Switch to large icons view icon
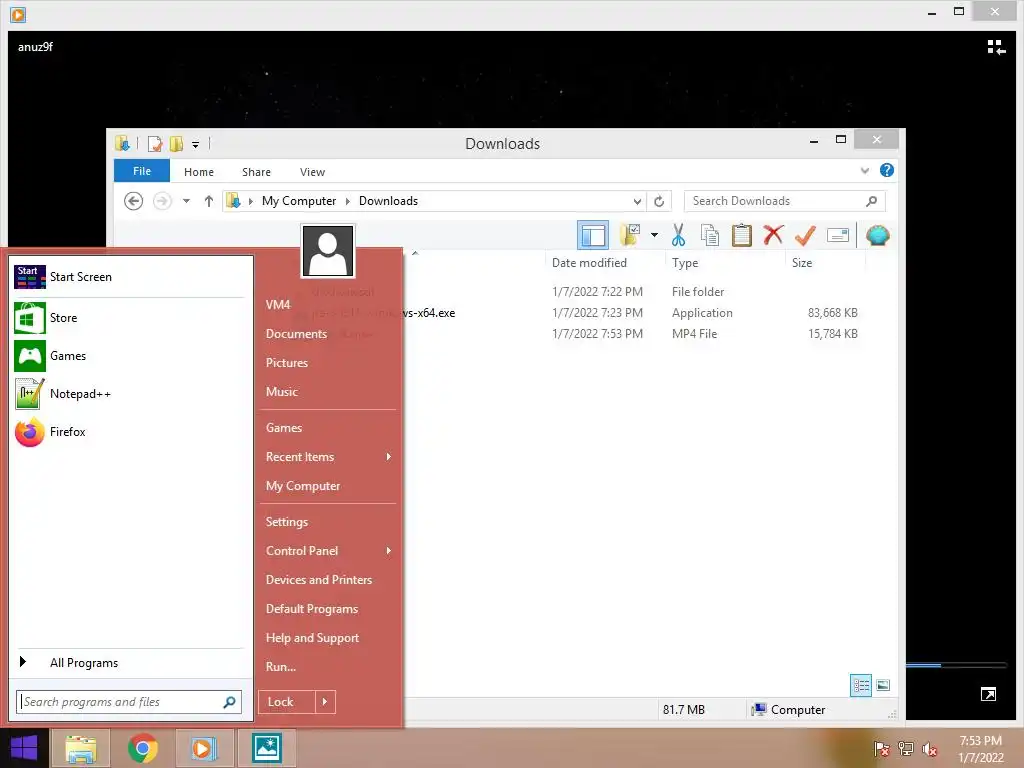1024x768 pixels. pyautogui.click(x=883, y=685)
